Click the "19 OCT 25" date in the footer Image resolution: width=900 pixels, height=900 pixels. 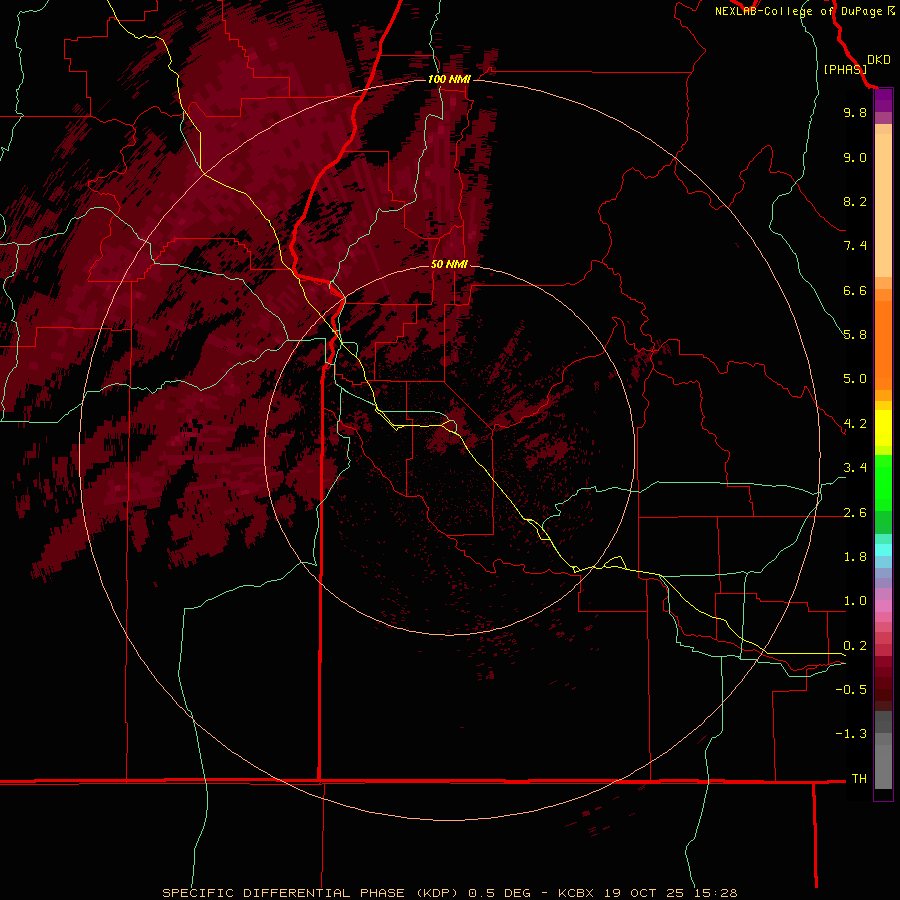(x=642, y=893)
